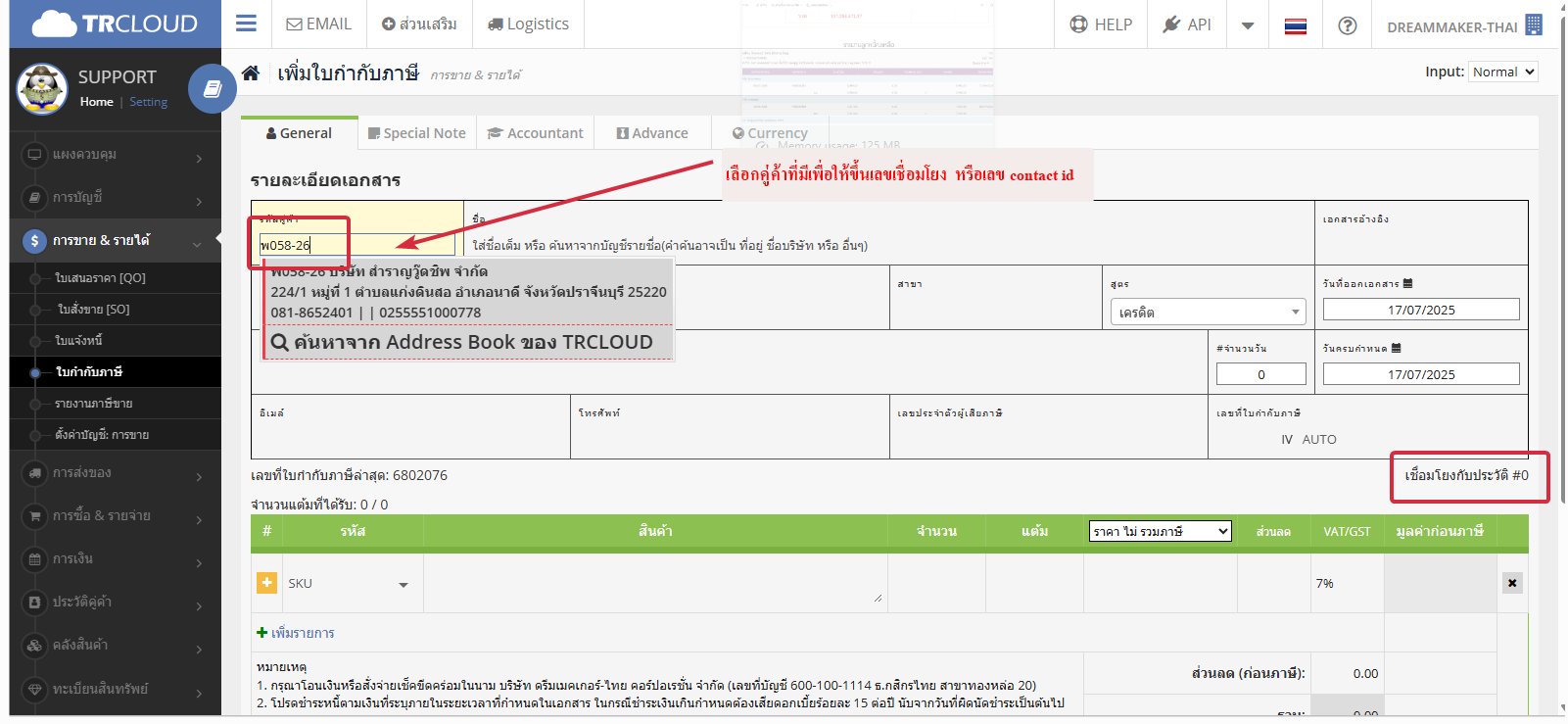Viewport: 1568px width, 724px height.
Task: Open the Input mode Normal dropdown
Action: point(1502,72)
